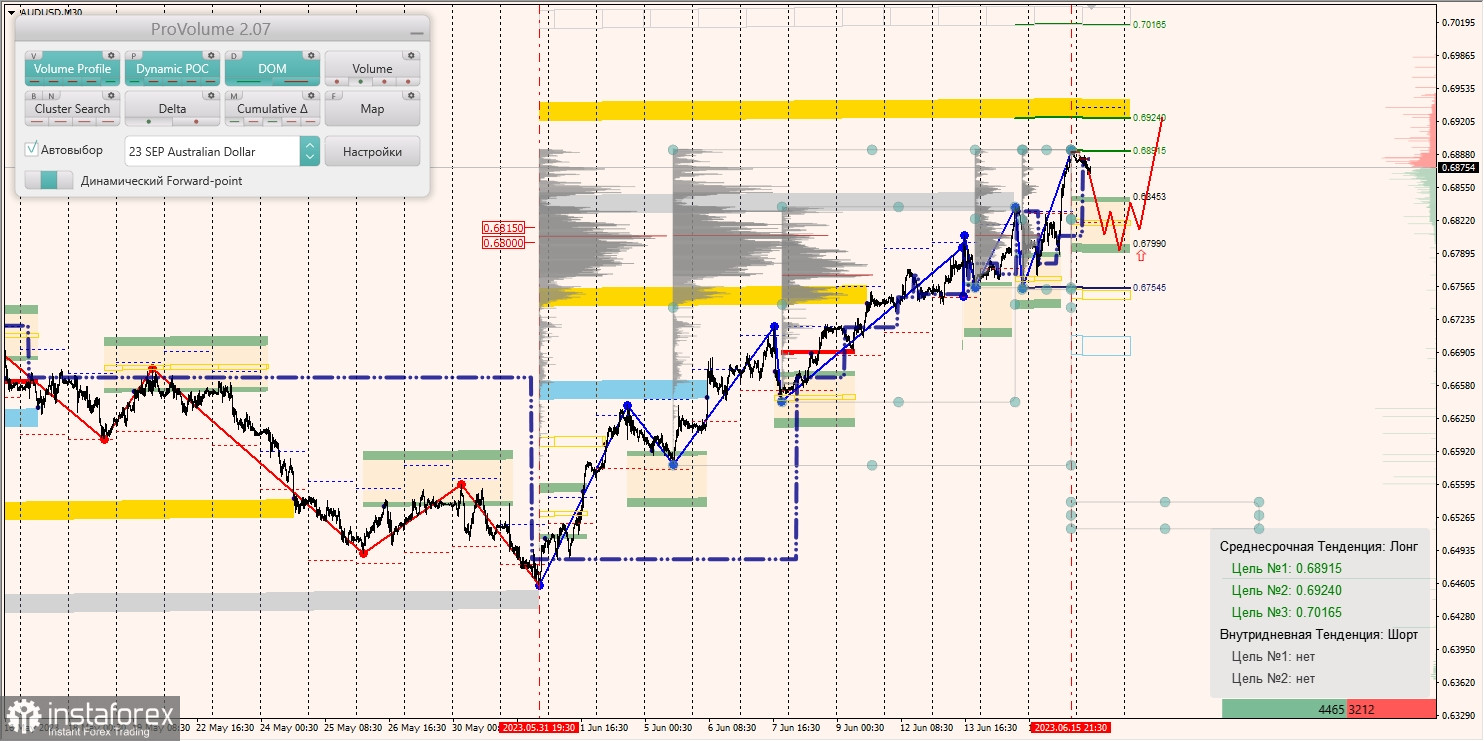Image resolution: width=1484 pixels, height=741 pixels.
Task: Click the green 4465 volume bar
Action: (x=1284, y=709)
